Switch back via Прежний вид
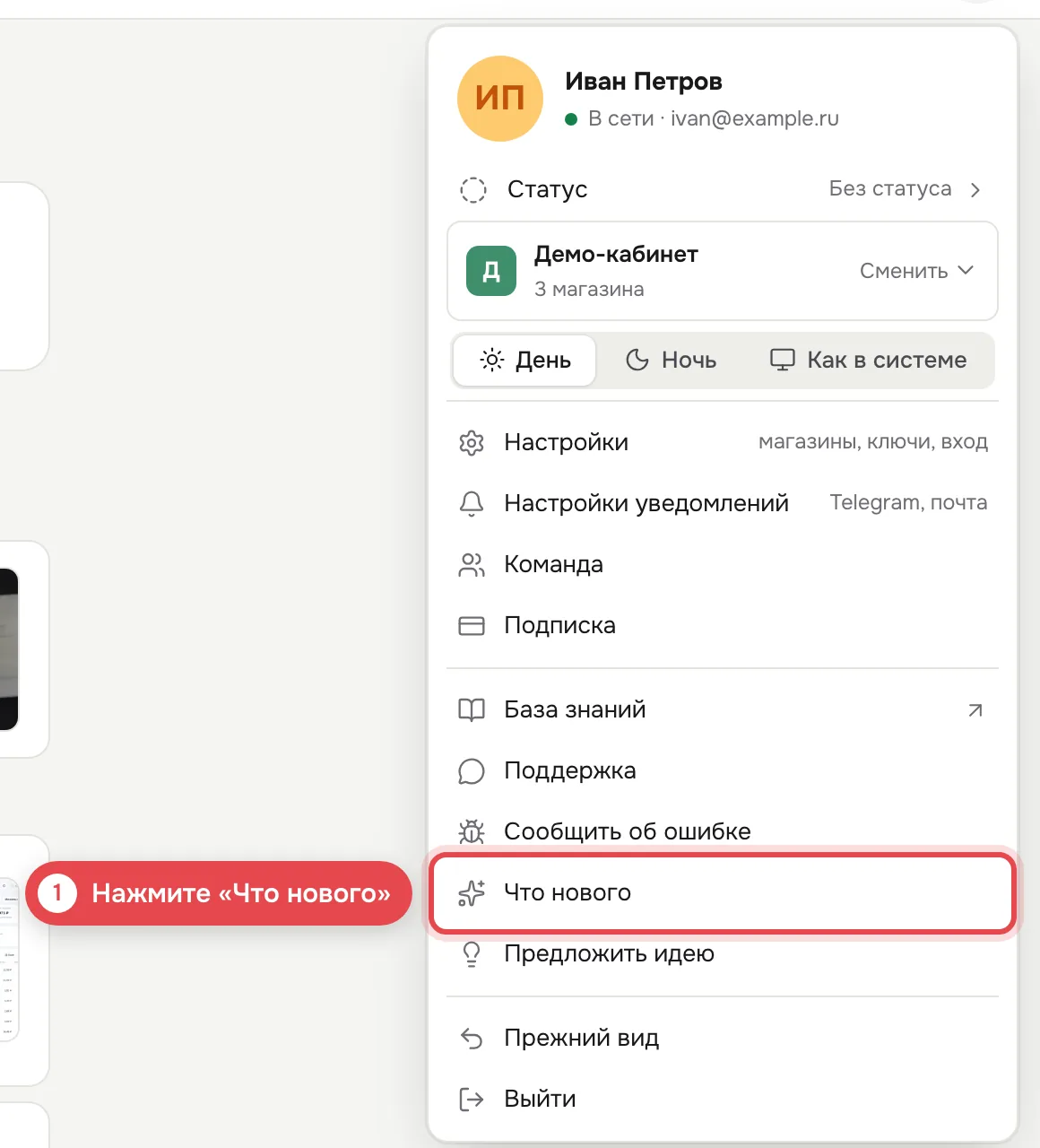The width and height of the screenshot is (1040, 1148). coord(723,1038)
